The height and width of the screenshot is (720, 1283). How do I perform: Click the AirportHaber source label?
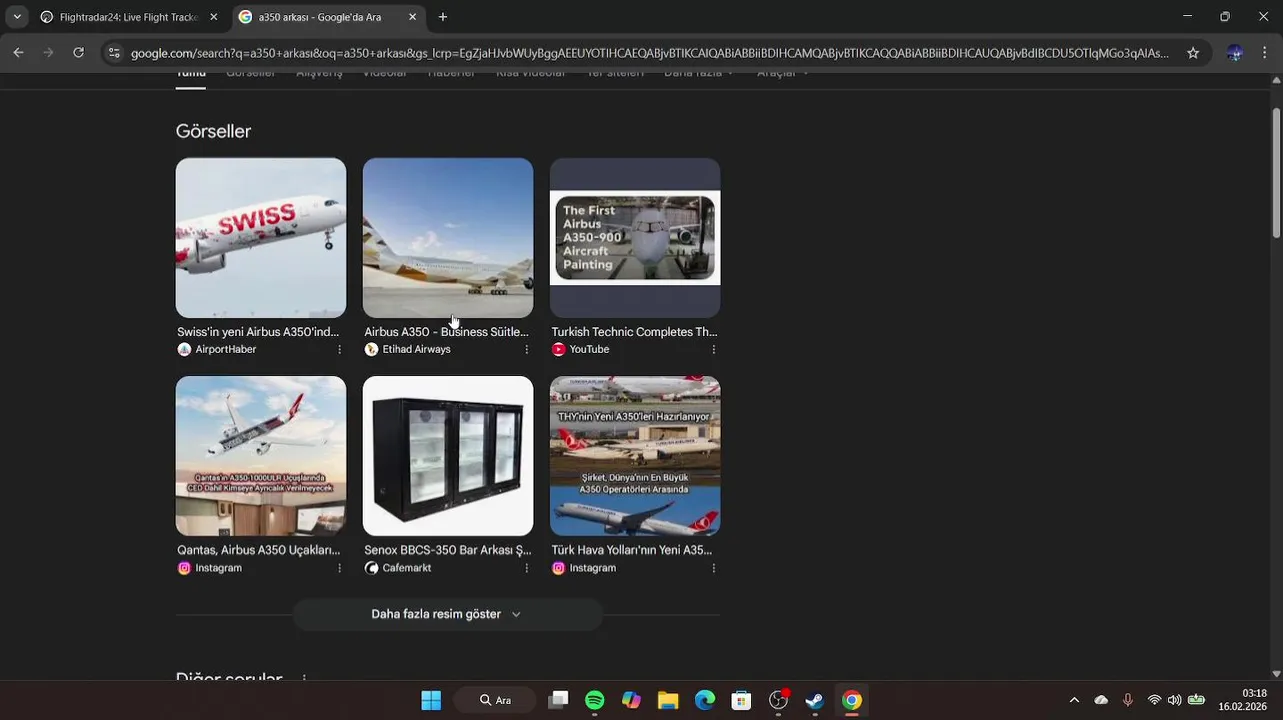(226, 349)
